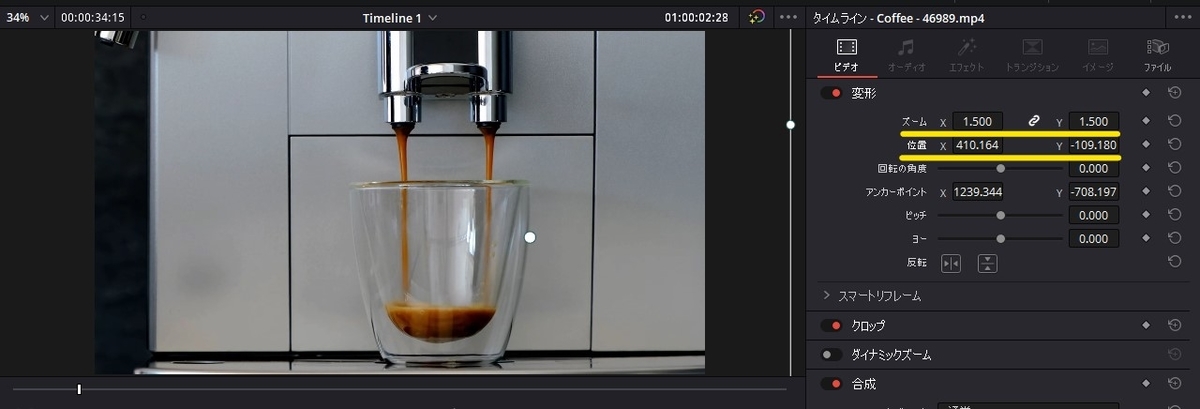Toggle the 変形 (Transform) section switch
Viewport: 1200px width, 409px height.
pos(831,93)
